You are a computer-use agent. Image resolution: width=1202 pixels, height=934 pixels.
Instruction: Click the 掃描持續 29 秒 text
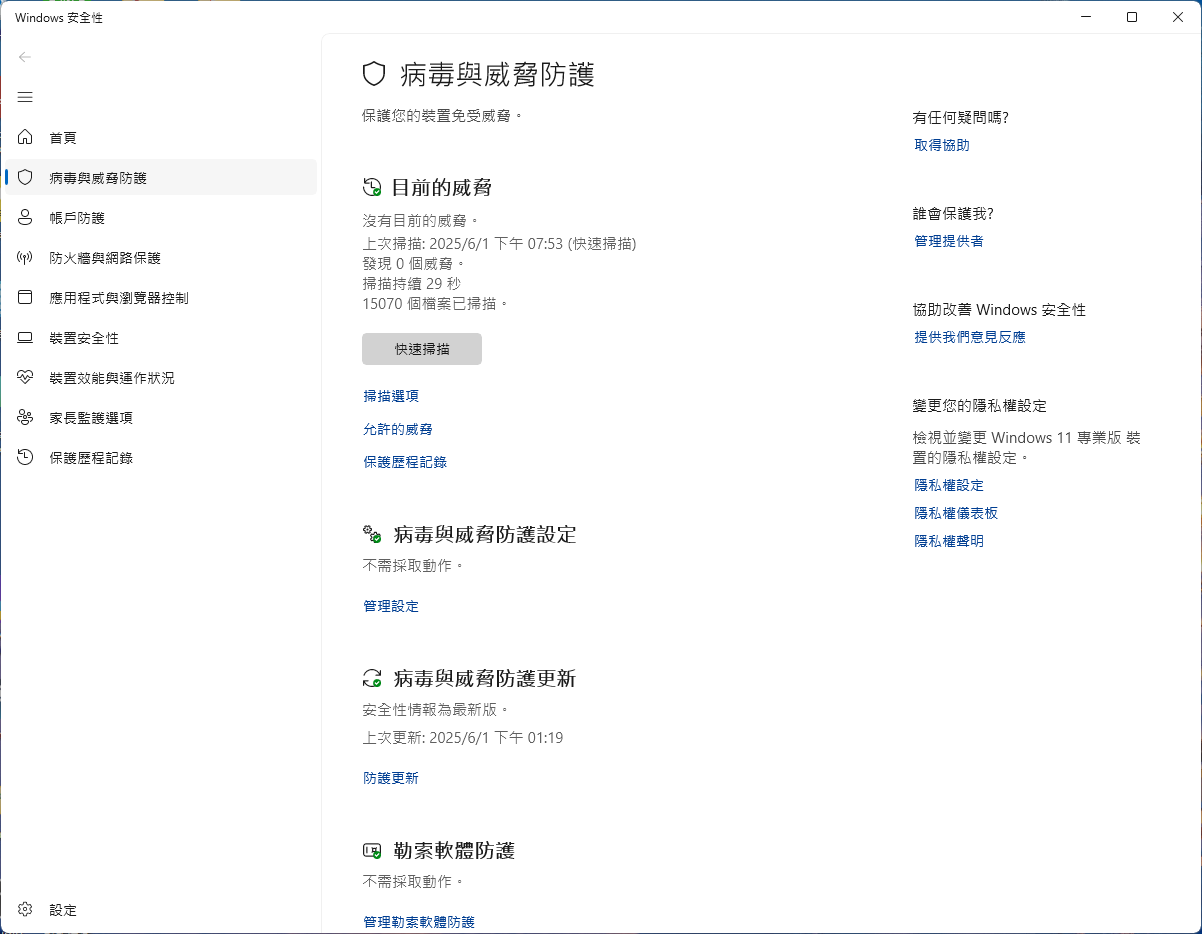pos(411,283)
